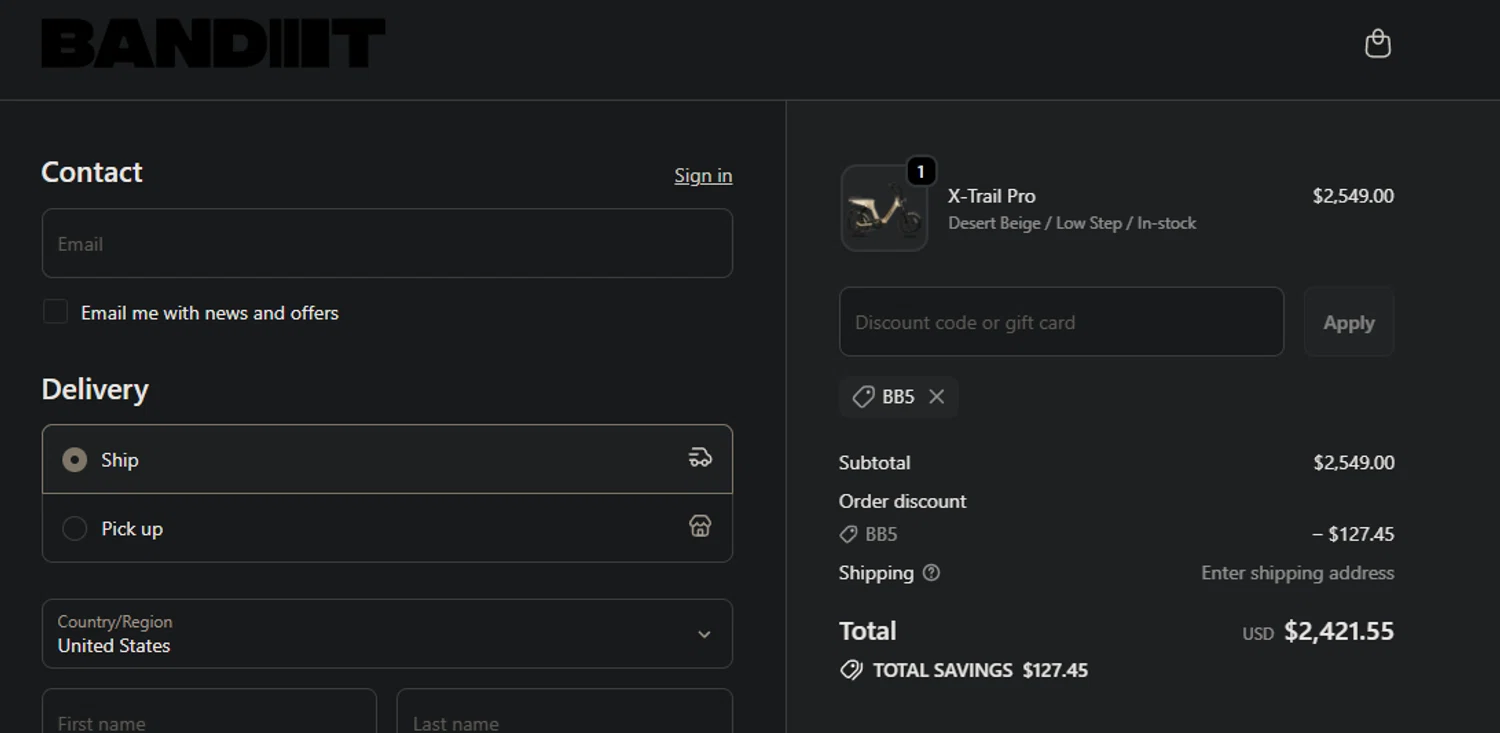
Task: Click the shipping help question mark icon
Action: [x=931, y=573]
